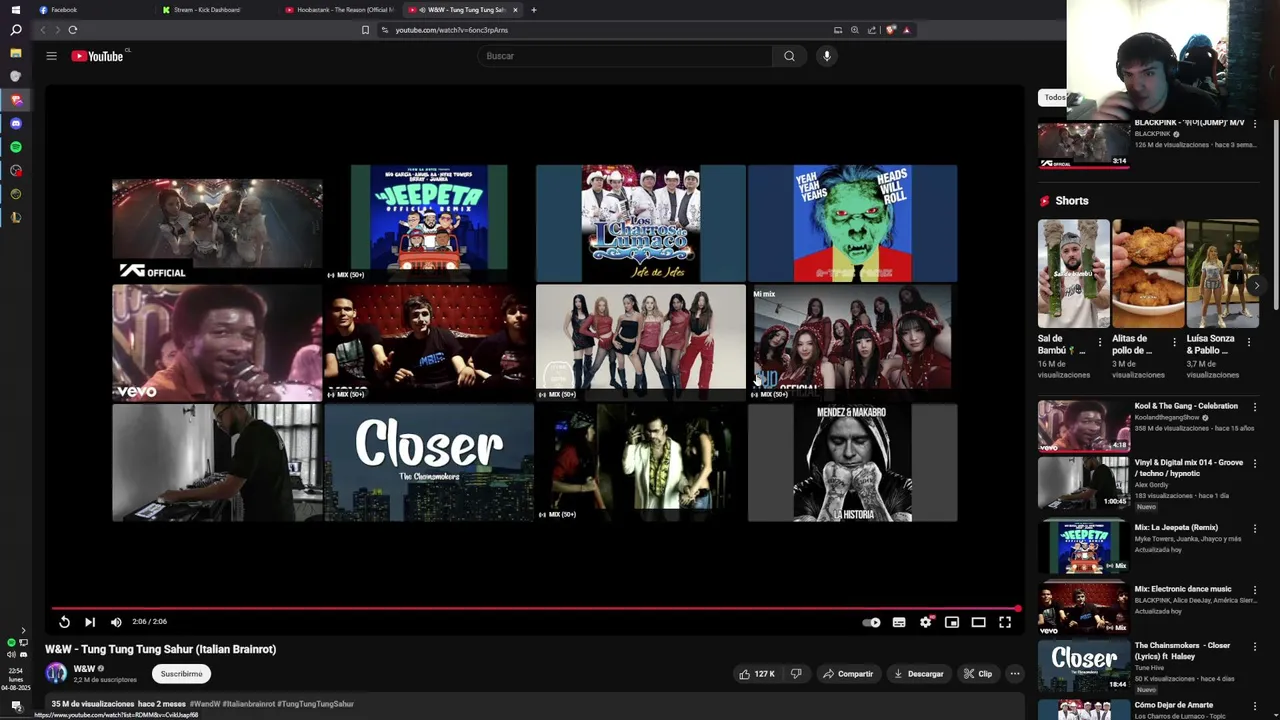Click the video progress bar
This screenshot has height=720, width=1280.
pyautogui.click(x=535, y=608)
